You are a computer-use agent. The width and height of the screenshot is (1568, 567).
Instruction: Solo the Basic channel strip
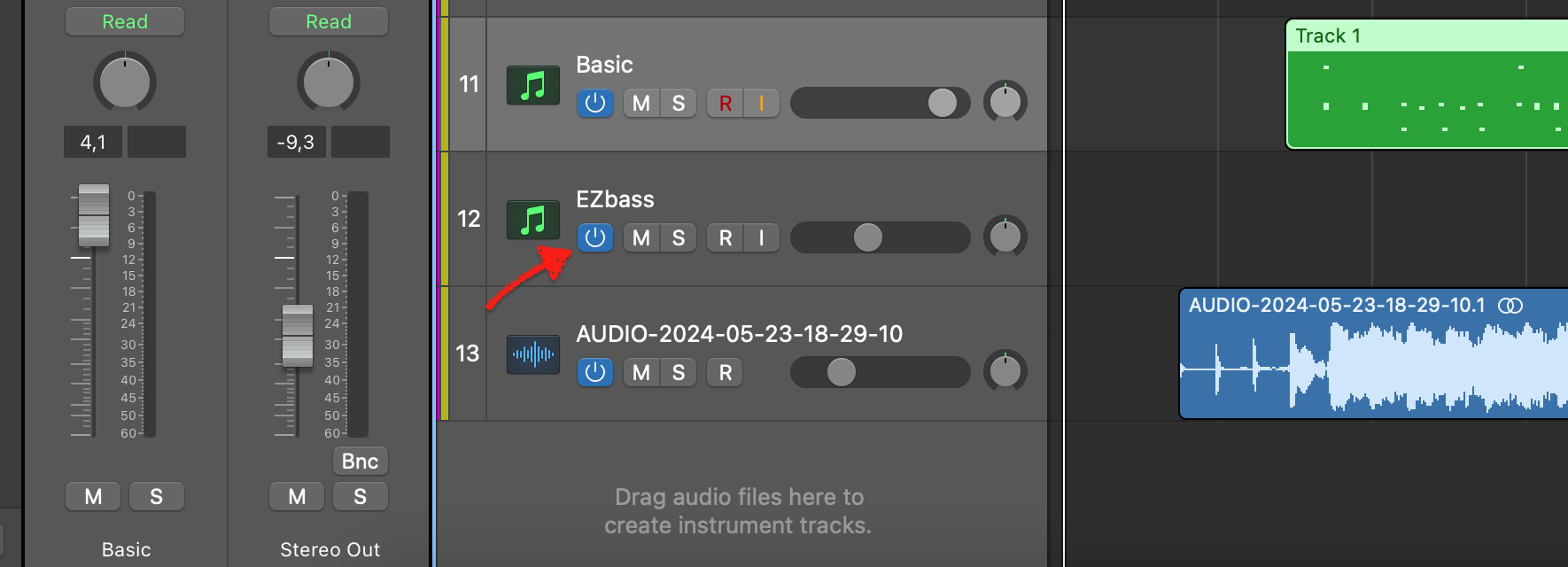[157, 496]
